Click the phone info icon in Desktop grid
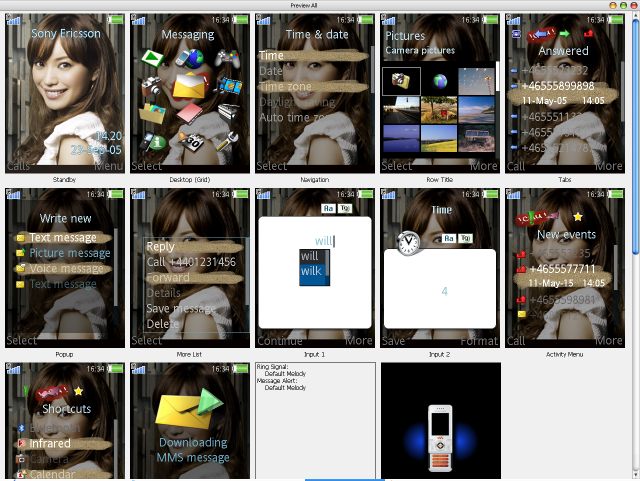640x481 pixels. click(153, 142)
